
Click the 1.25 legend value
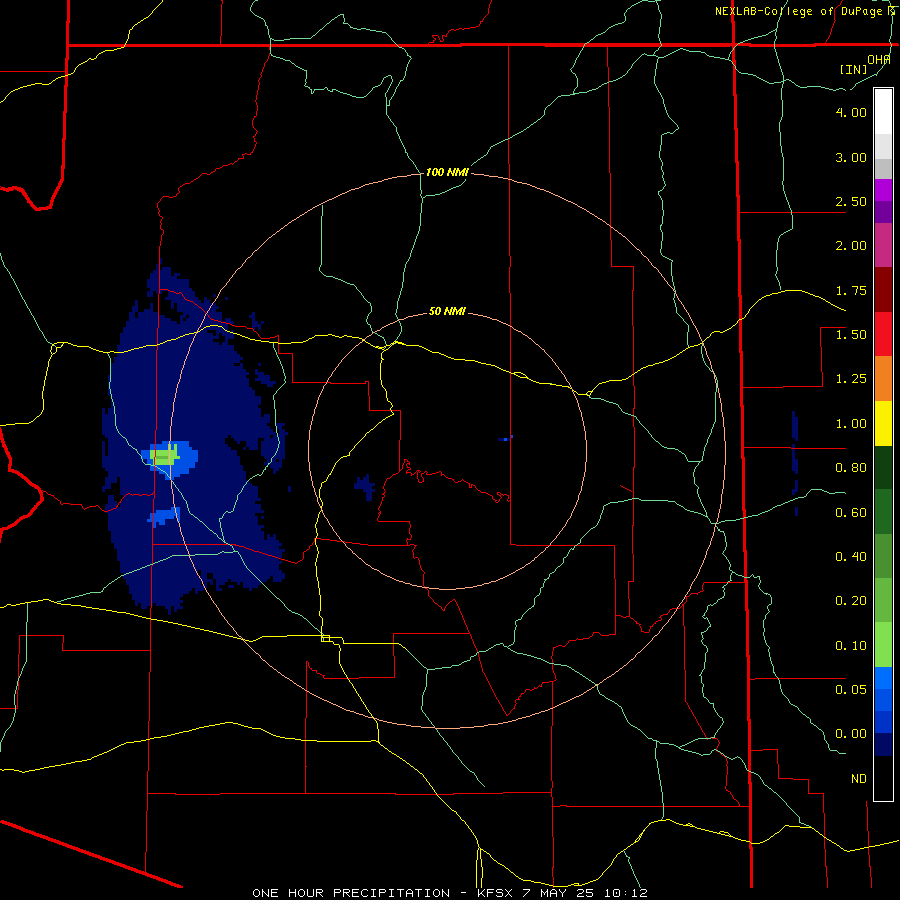point(851,379)
